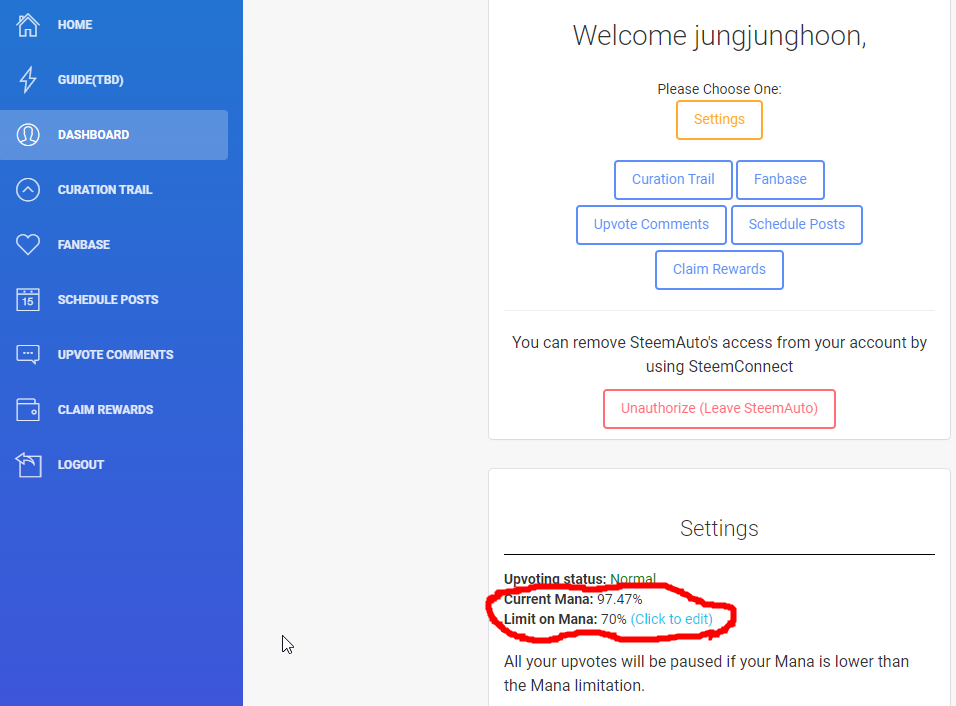The height and width of the screenshot is (706, 956).
Task: Click the Guide lightning bolt icon
Action: coord(28,80)
